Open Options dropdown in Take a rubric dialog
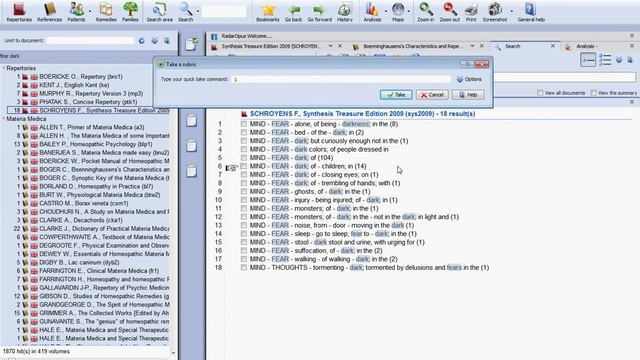This screenshot has width=640, height=360. pos(469,79)
